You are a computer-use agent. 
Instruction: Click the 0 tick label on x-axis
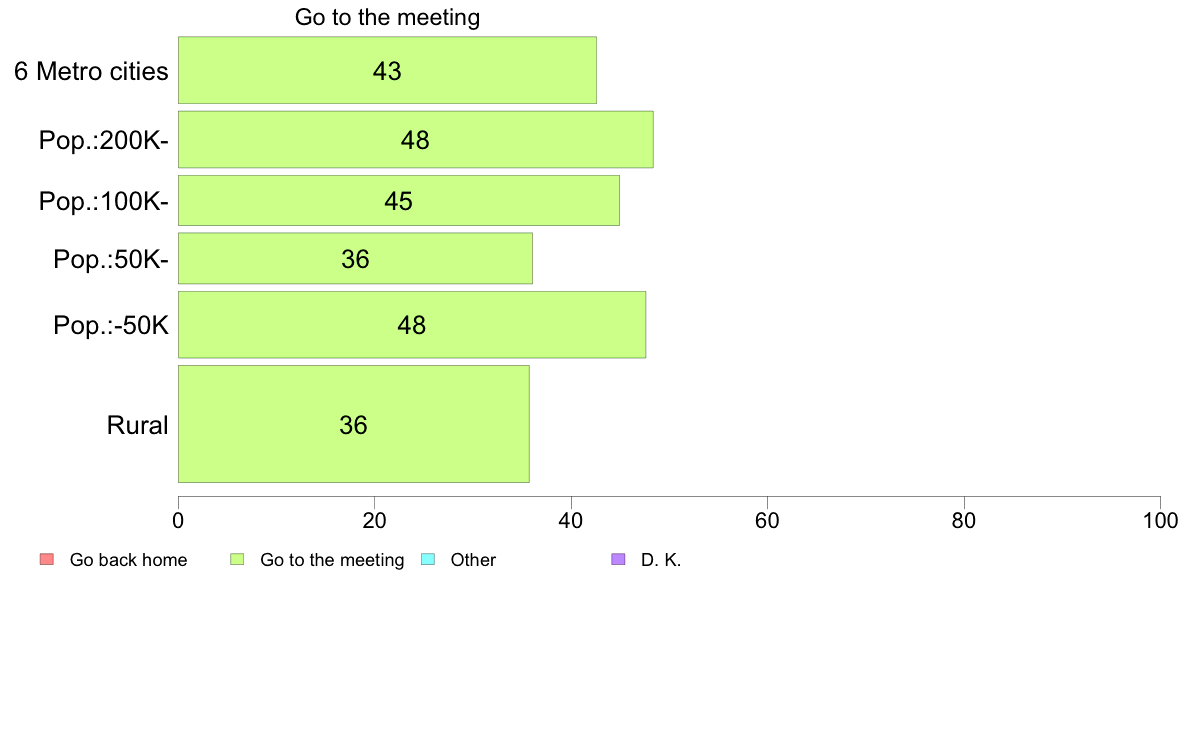pyautogui.click(x=178, y=521)
